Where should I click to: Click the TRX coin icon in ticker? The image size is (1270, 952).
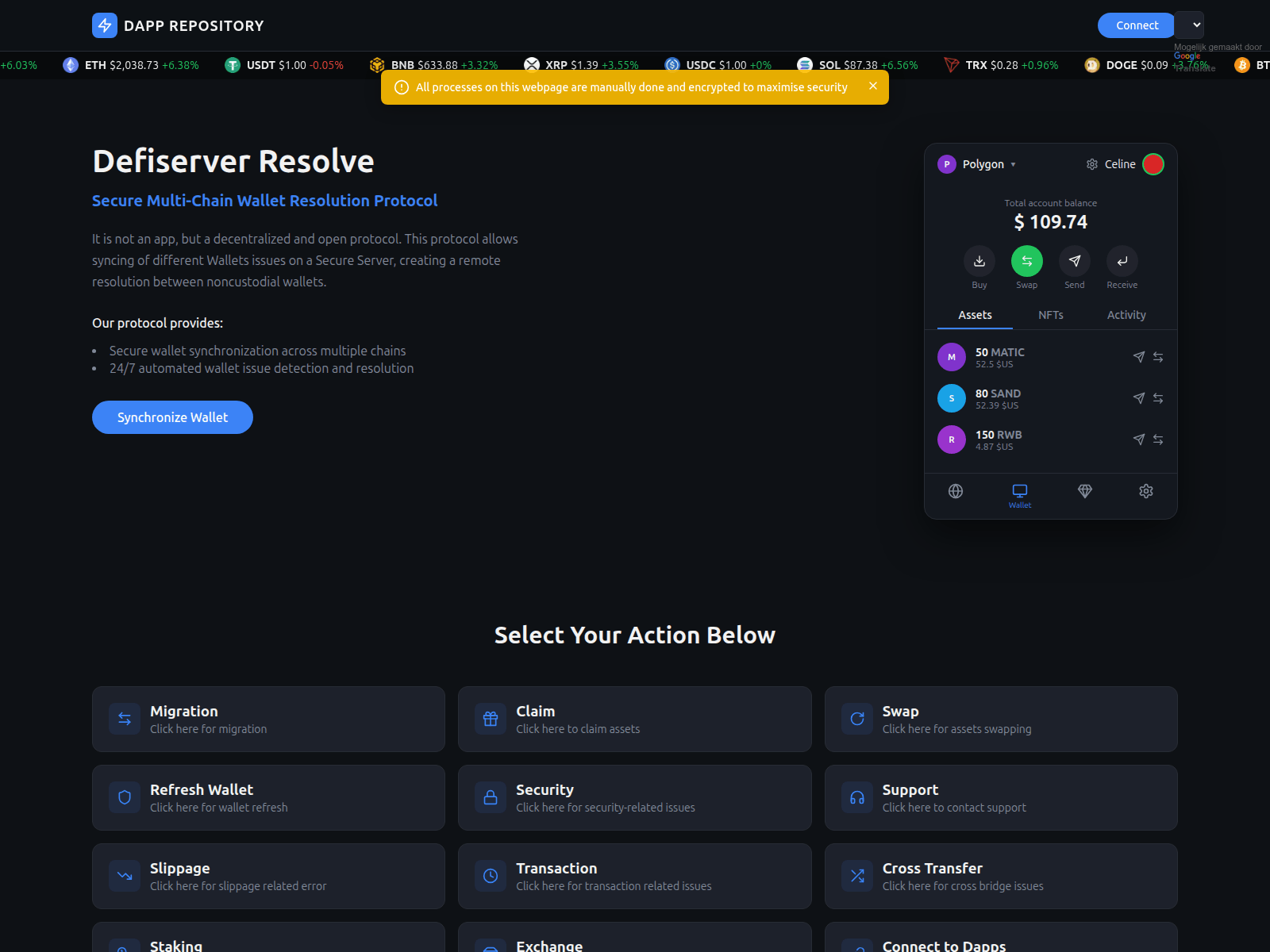coord(952,65)
